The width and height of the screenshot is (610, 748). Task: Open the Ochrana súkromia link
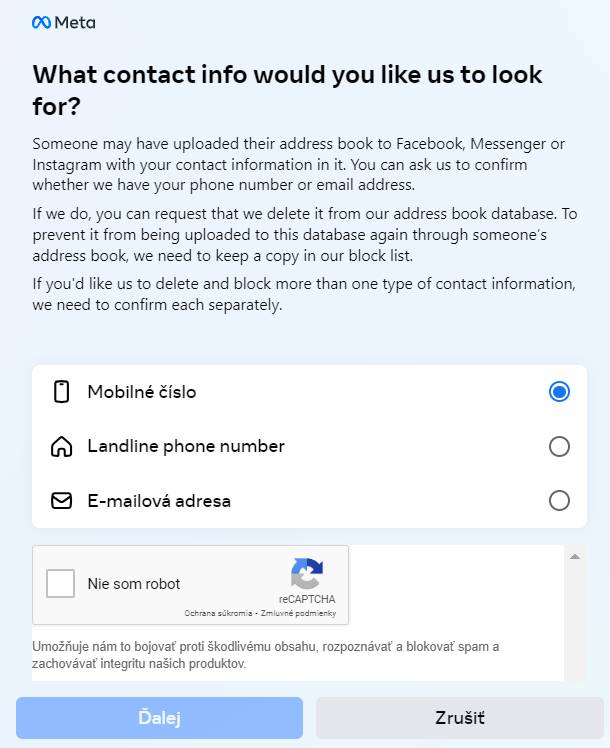click(x=218, y=613)
